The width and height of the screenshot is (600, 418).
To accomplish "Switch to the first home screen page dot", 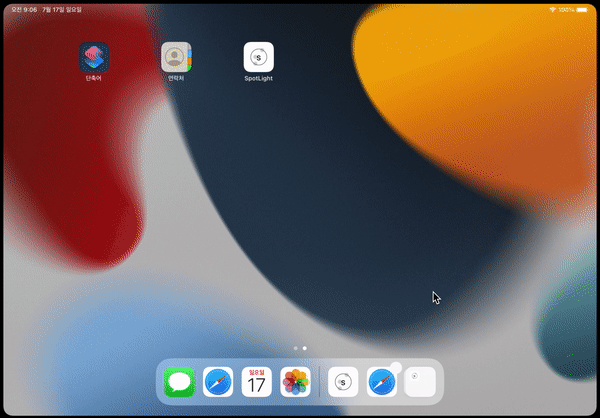I will coord(295,348).
